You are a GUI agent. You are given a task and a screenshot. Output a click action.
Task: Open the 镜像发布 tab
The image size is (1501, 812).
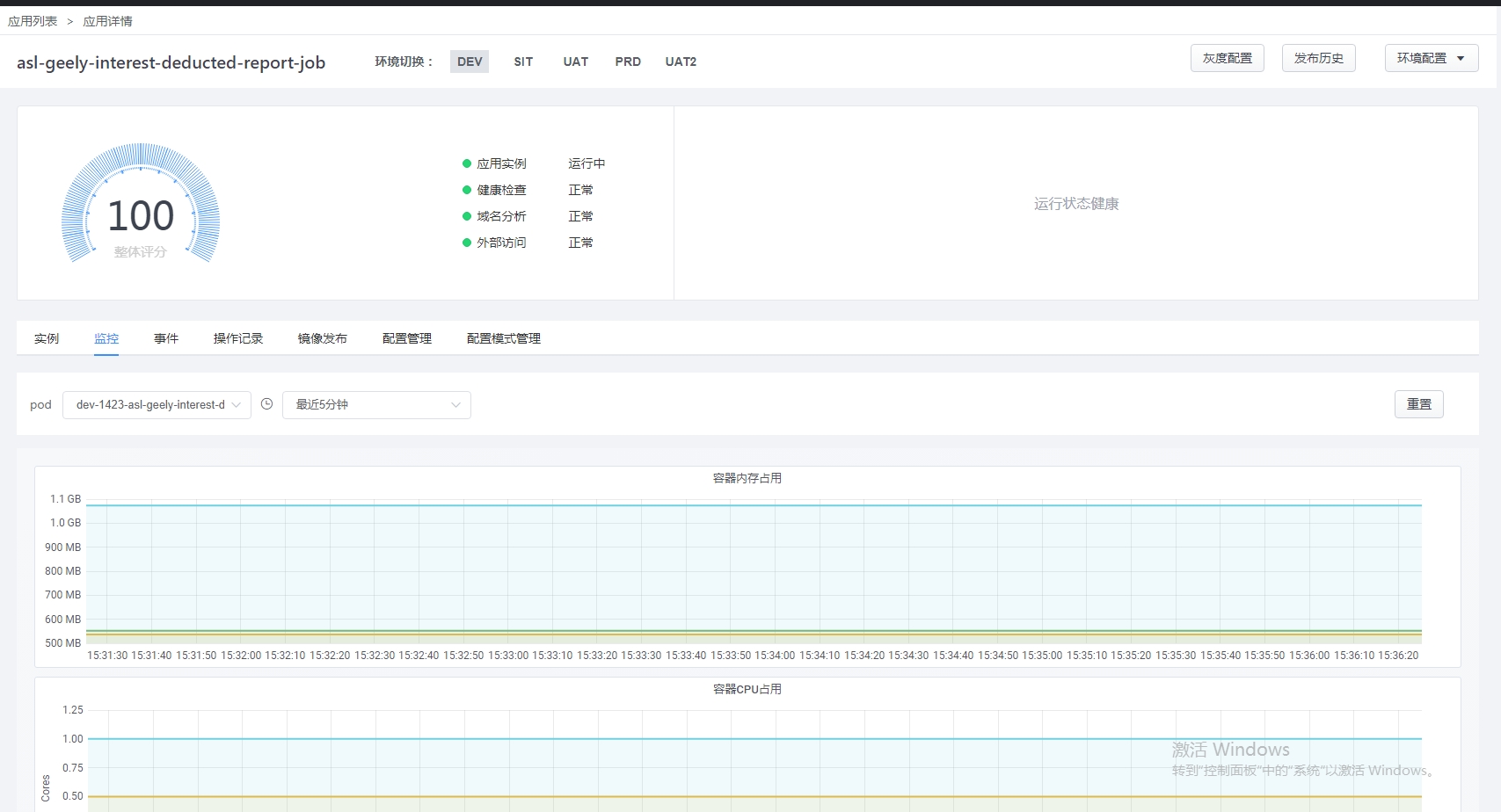click(323, 338)
